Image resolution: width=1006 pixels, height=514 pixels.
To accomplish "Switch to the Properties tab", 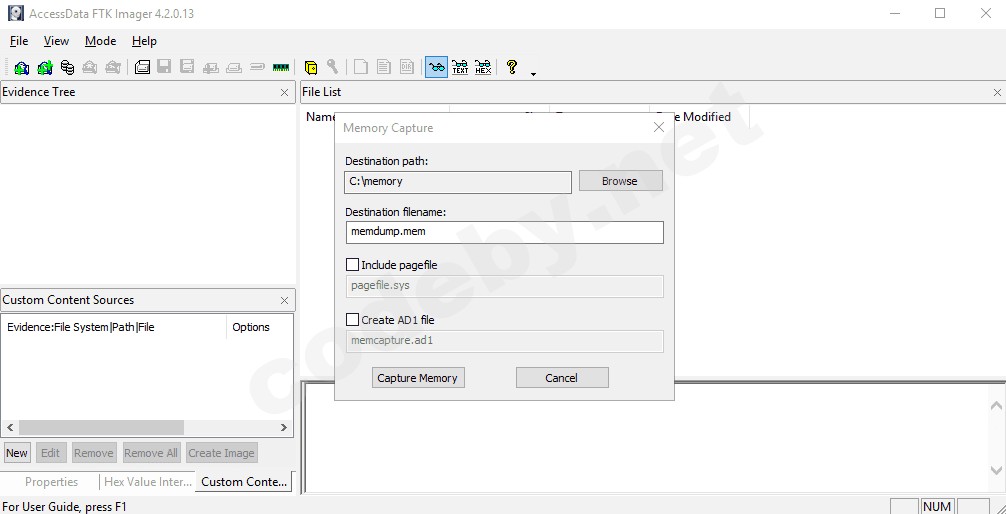I will coord(51,482).
